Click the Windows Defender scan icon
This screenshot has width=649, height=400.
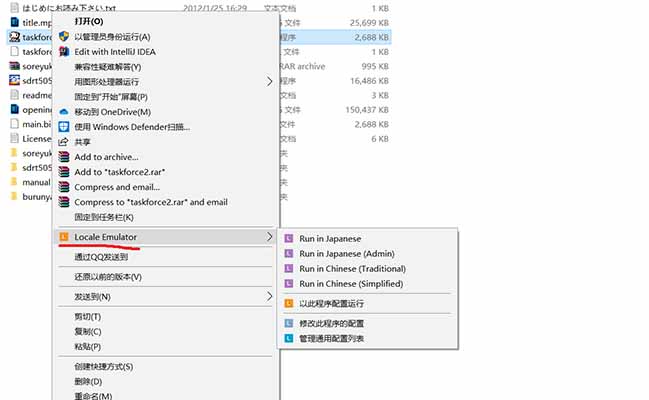click(x=64, y=127)
